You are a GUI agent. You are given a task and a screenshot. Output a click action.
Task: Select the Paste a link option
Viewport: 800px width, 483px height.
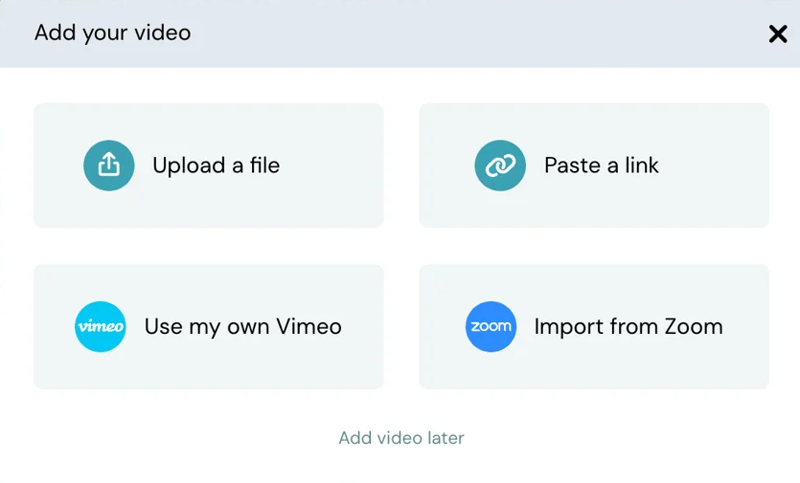click(x=594, y=165)
